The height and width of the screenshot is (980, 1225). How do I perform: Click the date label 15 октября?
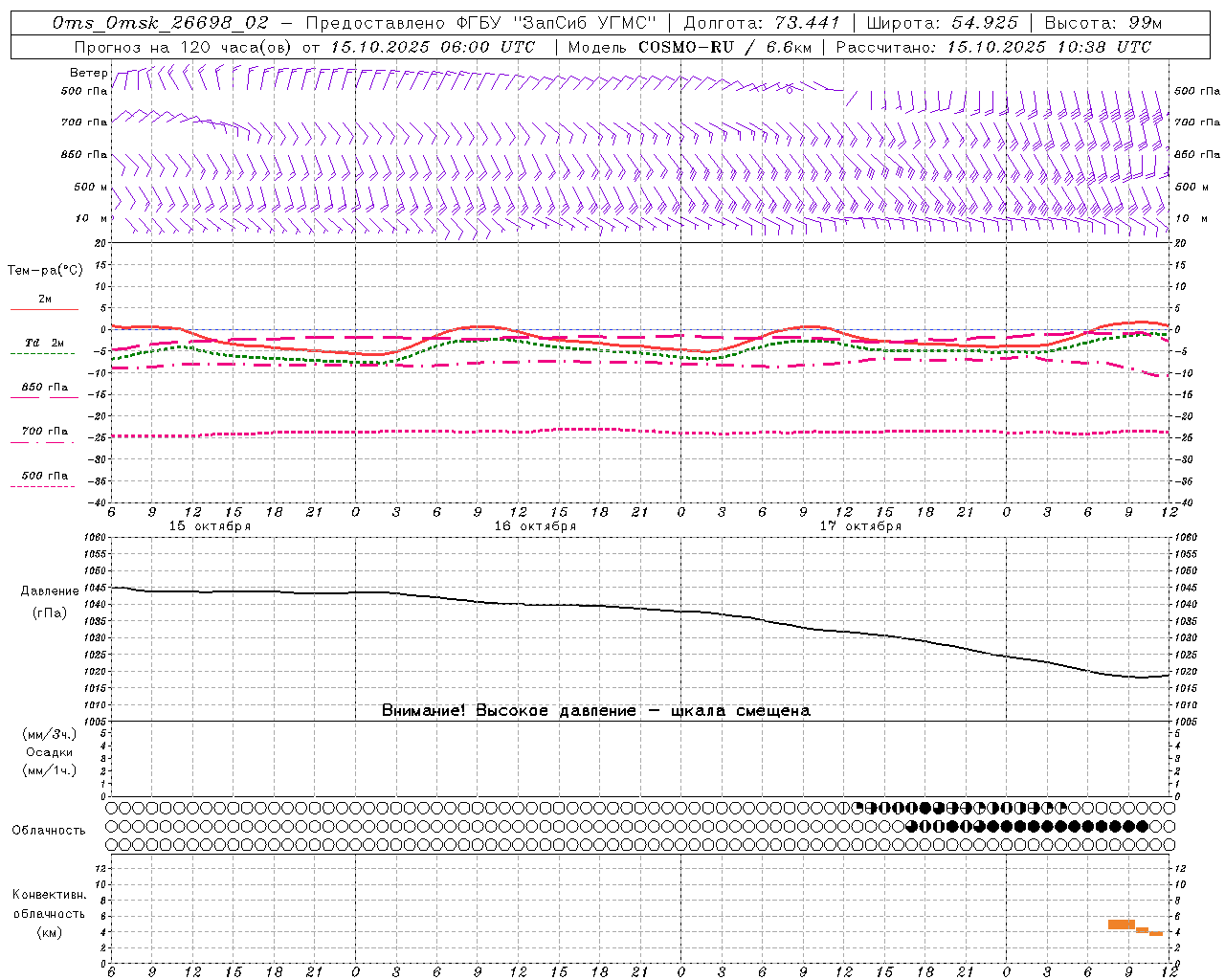[210, 526]
